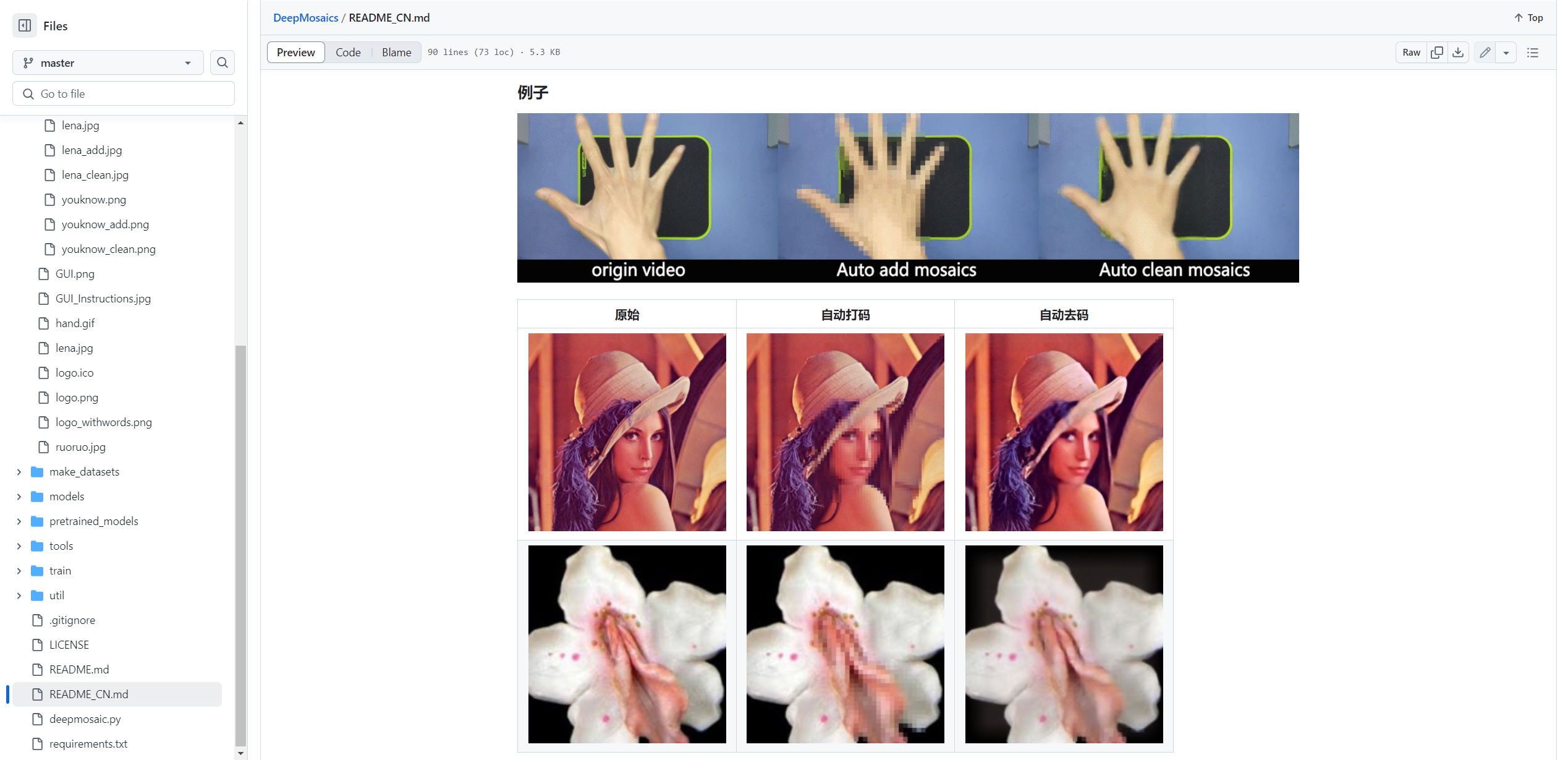This screenshot has width=1568, height=760.
Task: Open the outline list icon
Action: pyautogui.click(x=1533, y=53)
